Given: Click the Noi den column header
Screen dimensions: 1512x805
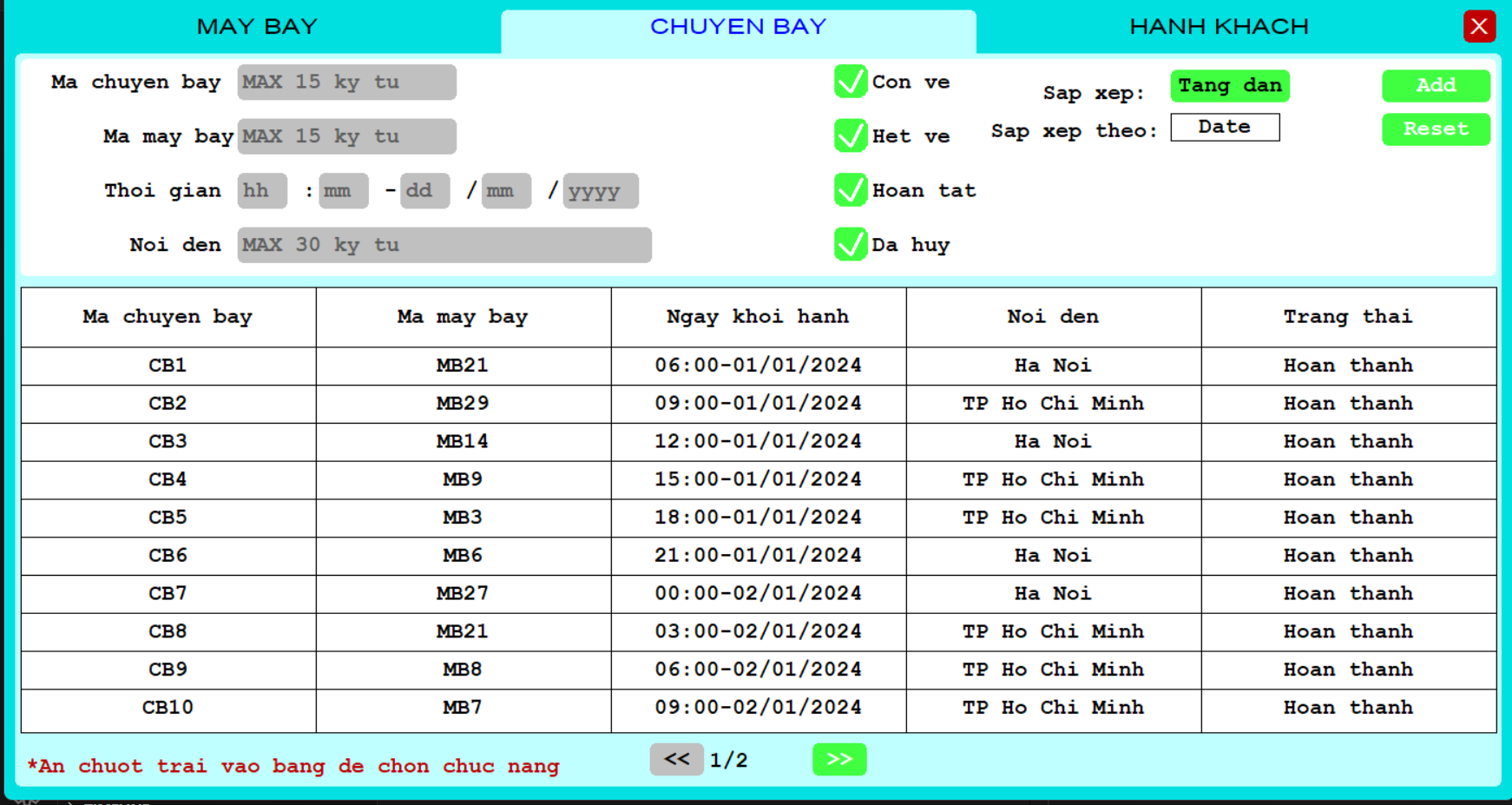Looking at the screenshot, I should tap(1054, 317).
